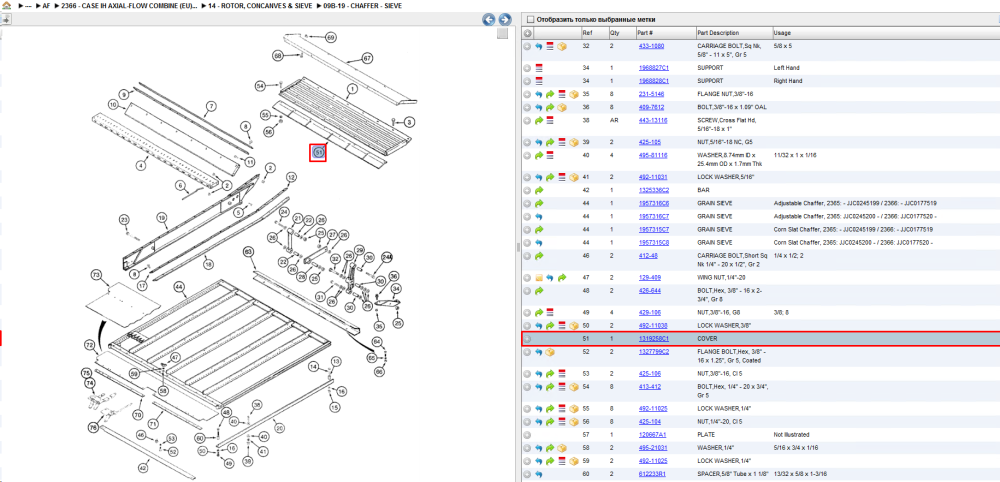1000x482 pixels.
Task: Click the box icon in row 492-11038
Action: coord(573,326)
